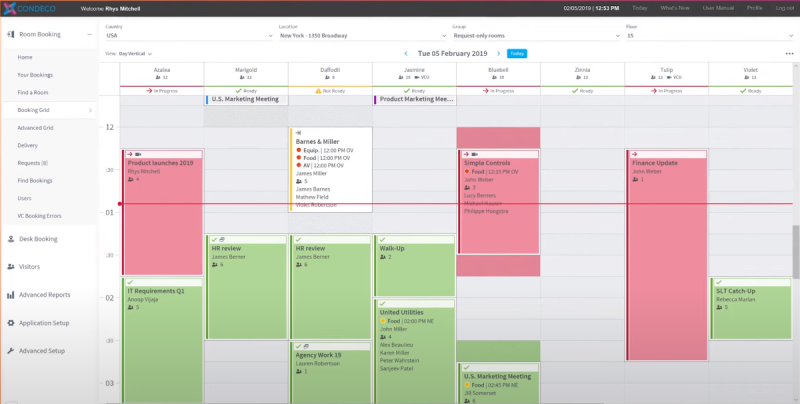Image resolution: width=800 pixels, height=404 pixels.
Task: Click the Visitors group icon
Action: (x=9, y=267)
